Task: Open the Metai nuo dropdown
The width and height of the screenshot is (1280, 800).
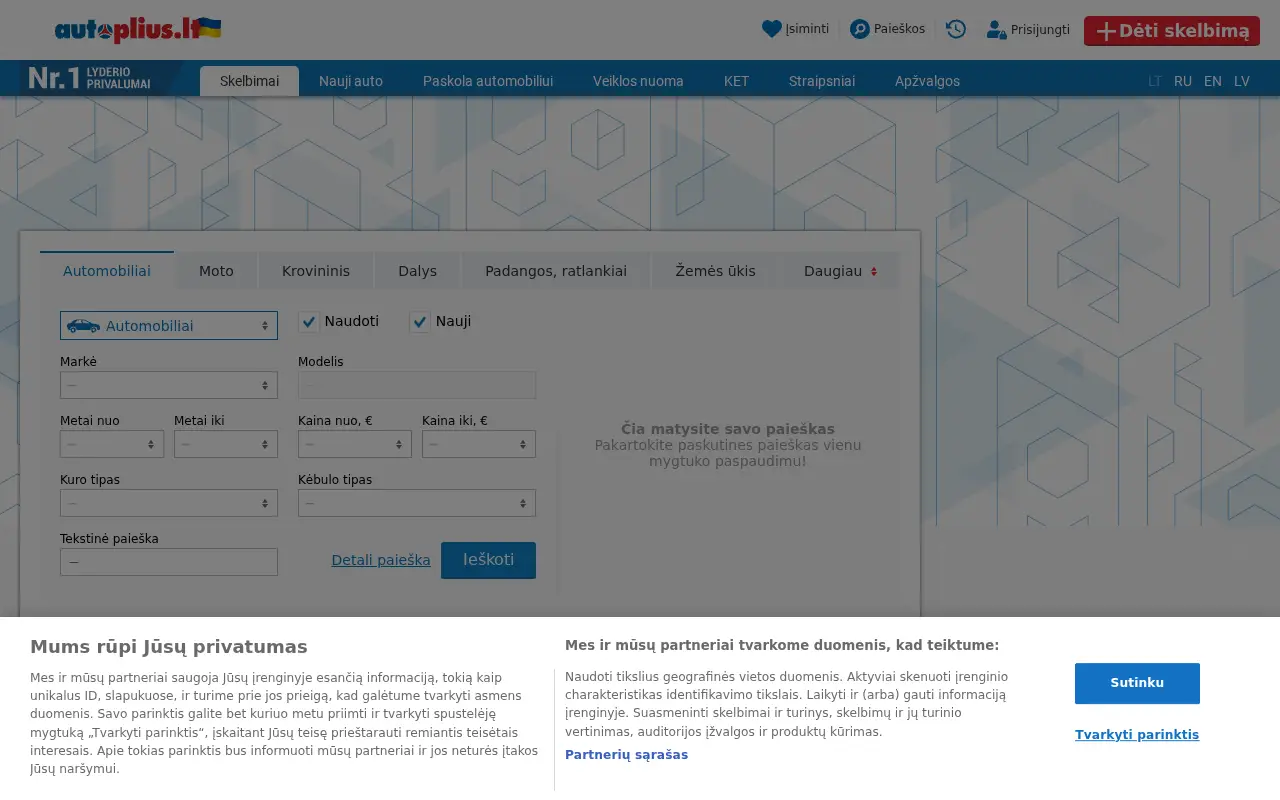Action: point(112,444)
